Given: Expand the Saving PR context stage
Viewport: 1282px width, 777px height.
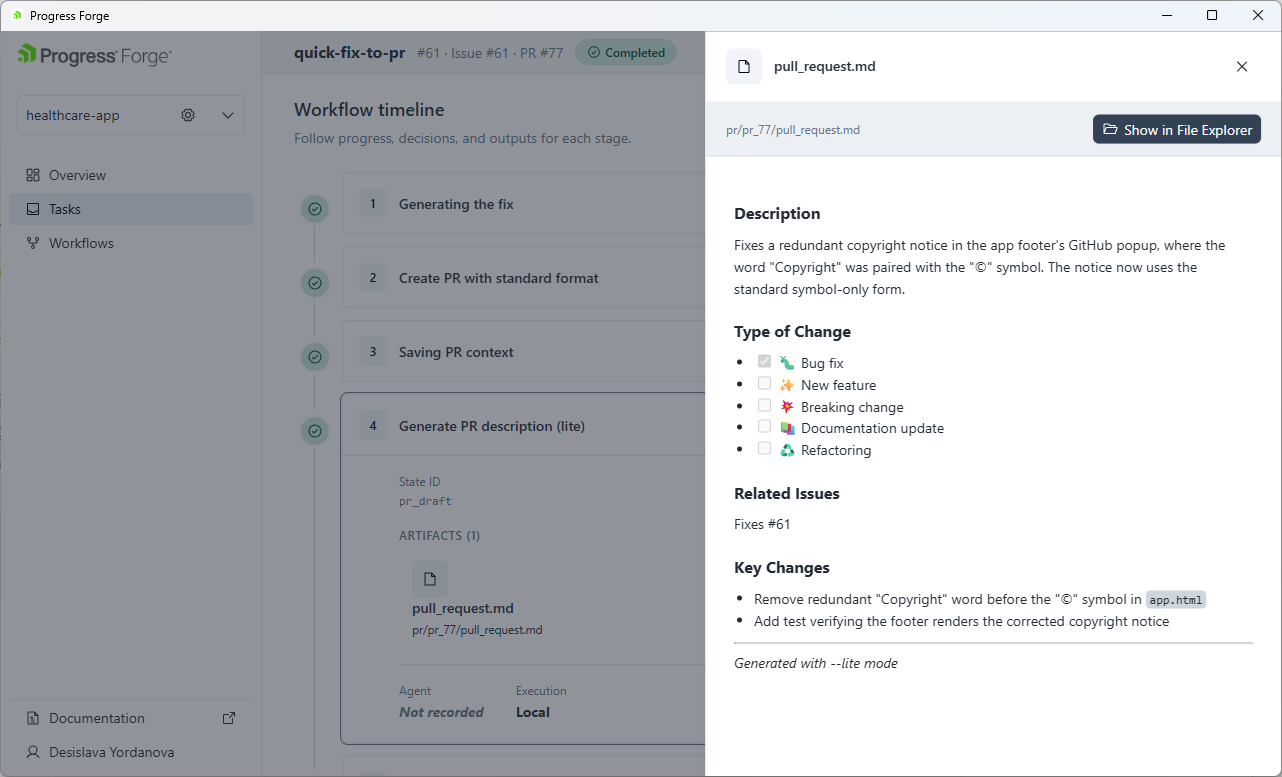Looking at the screenshot, I should 523,352.
